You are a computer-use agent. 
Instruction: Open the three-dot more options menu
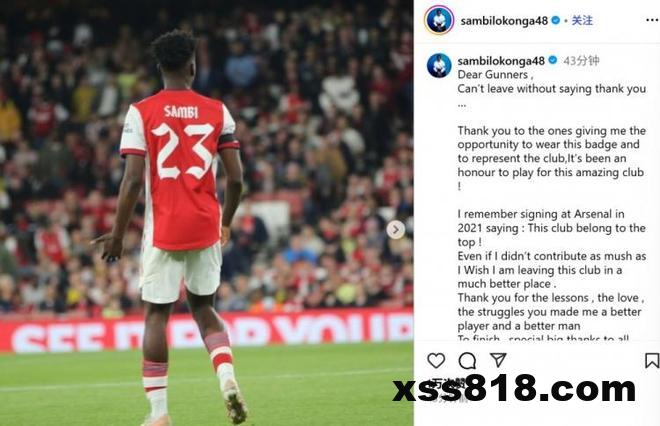point(652,20)
